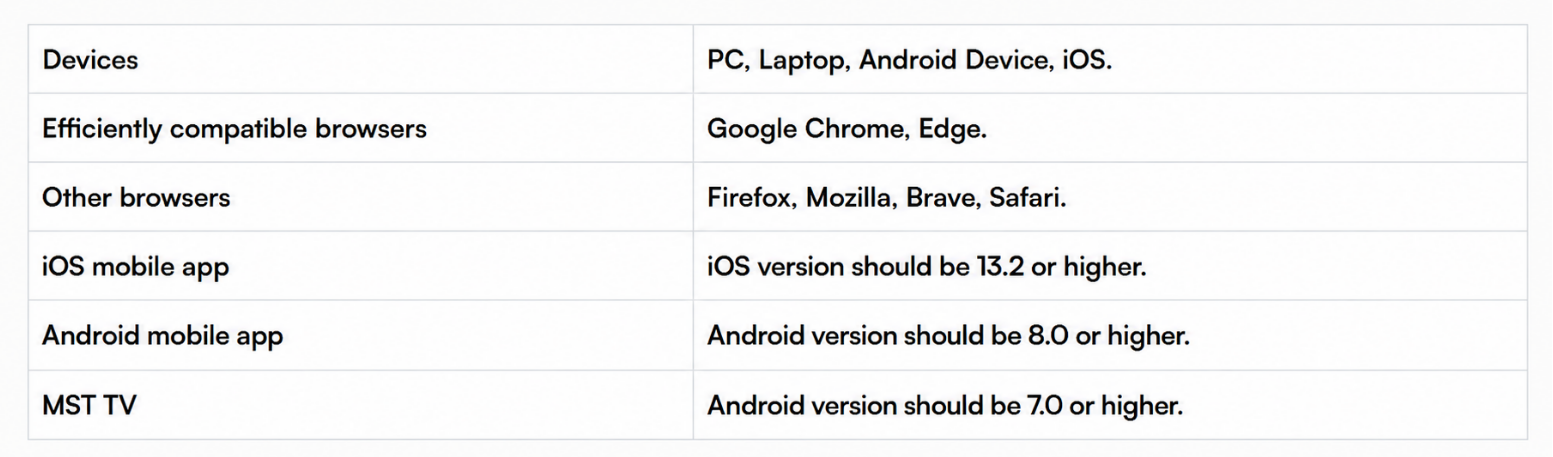Click the 'Other browsers' row label
Viewport: 1553px width, 457px height.
pyautogui.click(x=136, y=198)
